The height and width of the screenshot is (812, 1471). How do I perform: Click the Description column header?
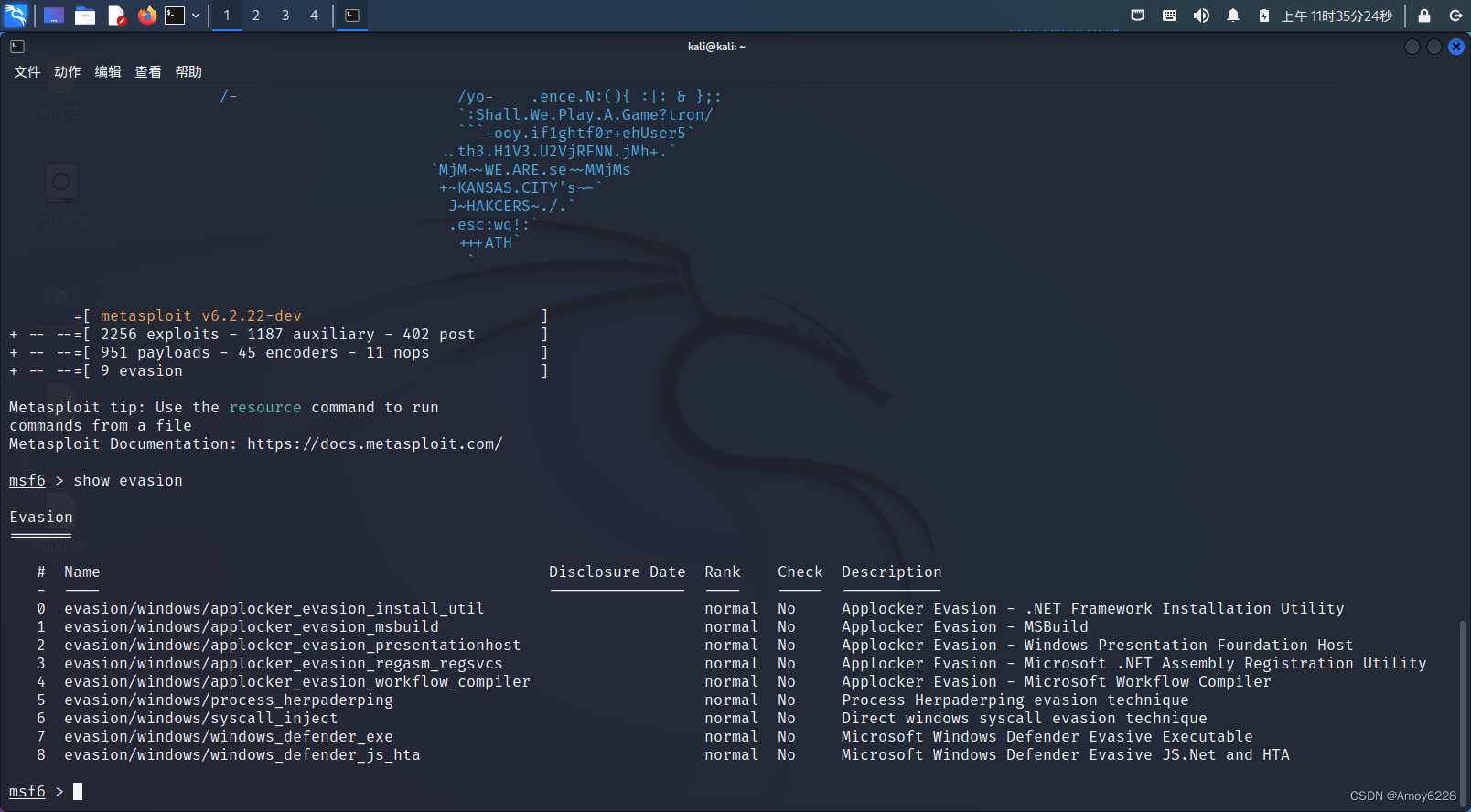pyautogui.click(x=892, y=572)
